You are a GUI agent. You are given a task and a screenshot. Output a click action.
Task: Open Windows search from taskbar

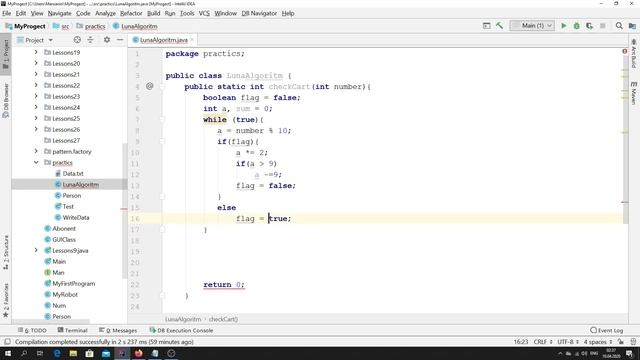point(24,353)
